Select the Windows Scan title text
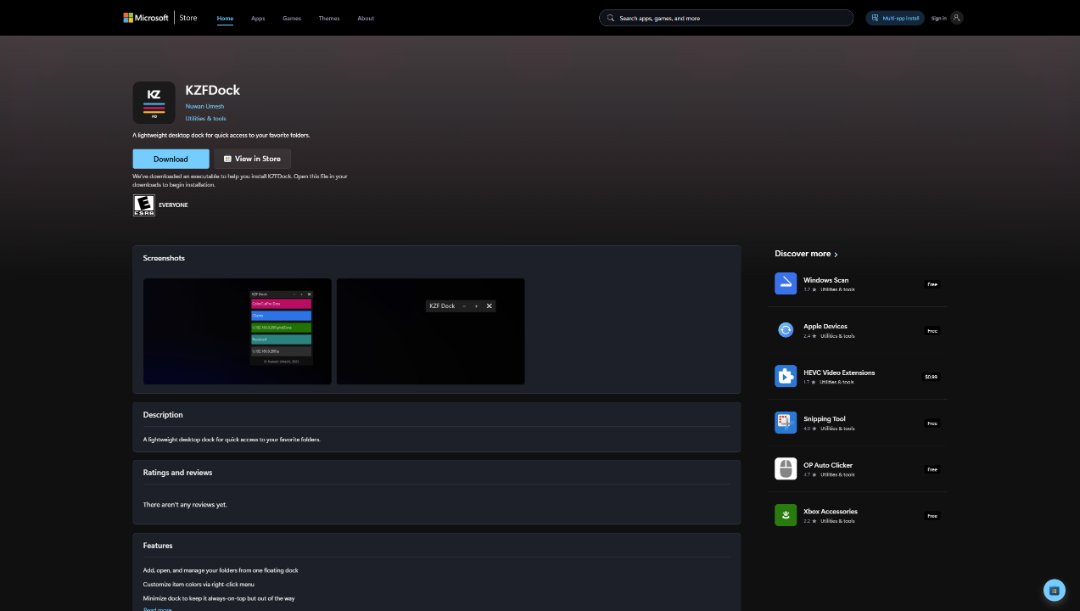Screen dimensions: 1080x611 826,280
